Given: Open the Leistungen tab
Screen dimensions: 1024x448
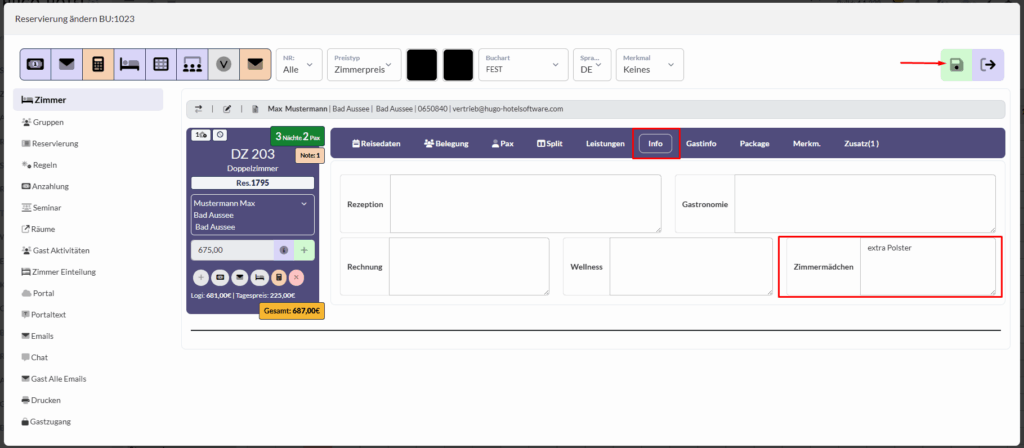Looking at the screenshot, I should pos(605,144).
